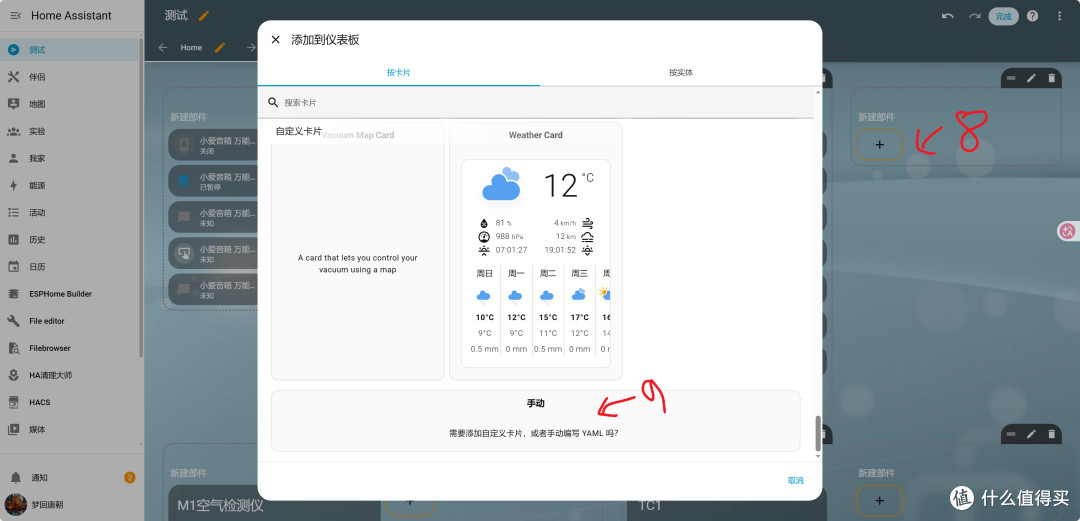Click plus button in top-right 新建部件 section
This screenshot has height=521, width=1080.
(879, 145)
